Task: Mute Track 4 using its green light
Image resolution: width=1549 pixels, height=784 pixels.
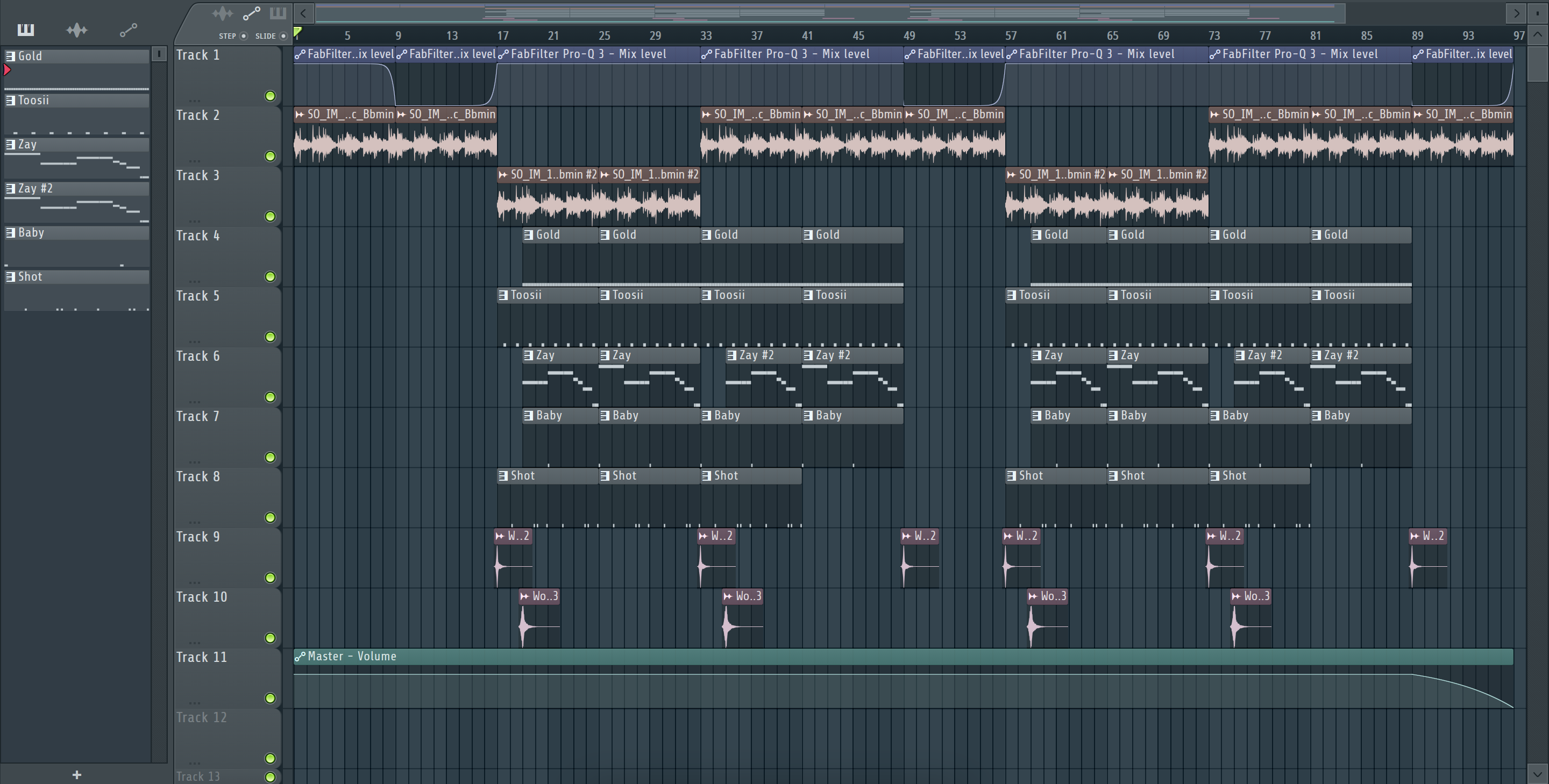Action: [270, 276]
